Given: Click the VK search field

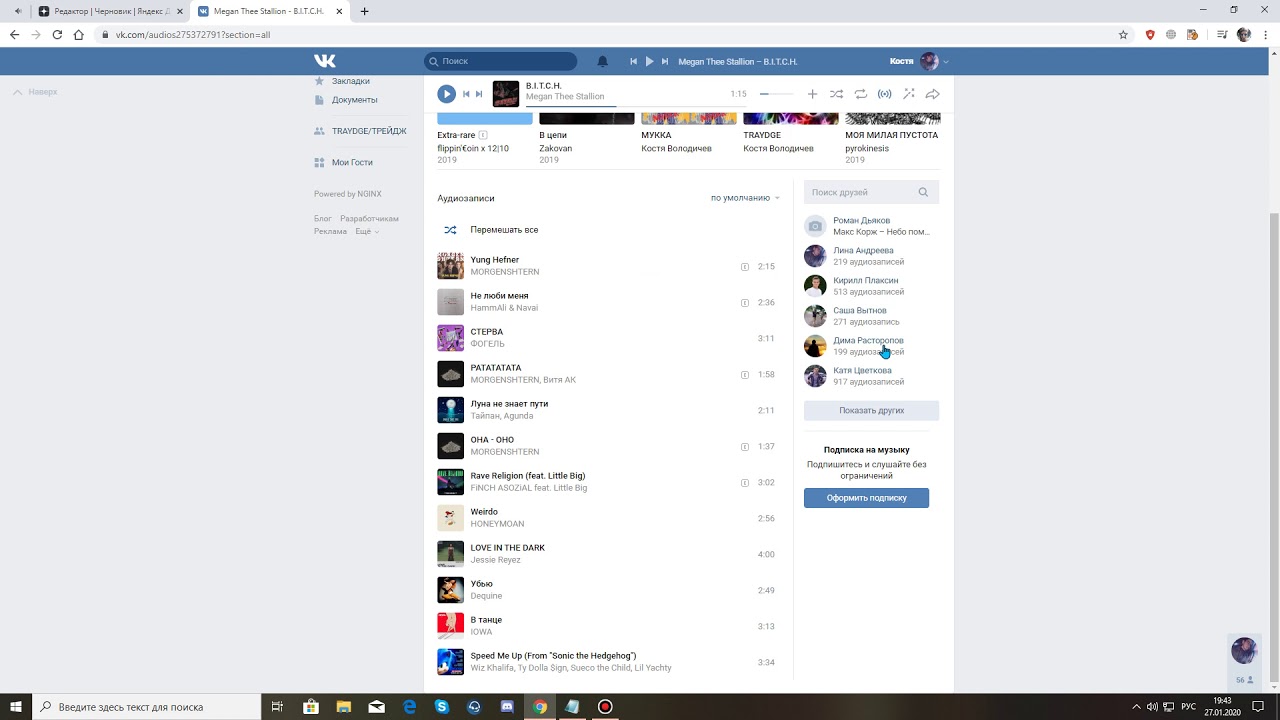Looking at the screenshot, I should [500, 61].
